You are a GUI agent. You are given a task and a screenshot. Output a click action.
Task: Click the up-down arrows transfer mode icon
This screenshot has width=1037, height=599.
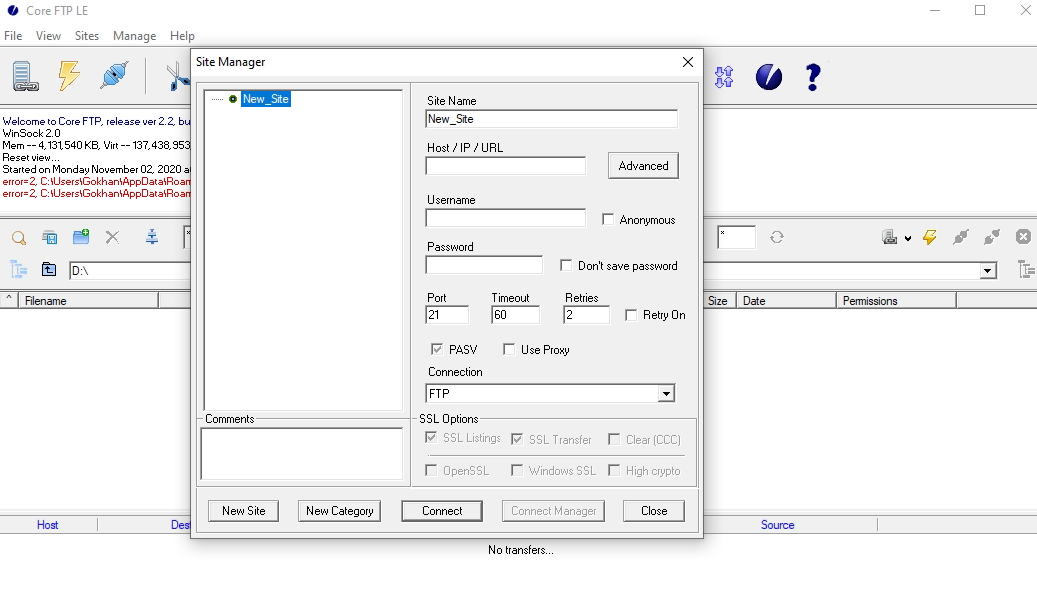click(724, 77)
